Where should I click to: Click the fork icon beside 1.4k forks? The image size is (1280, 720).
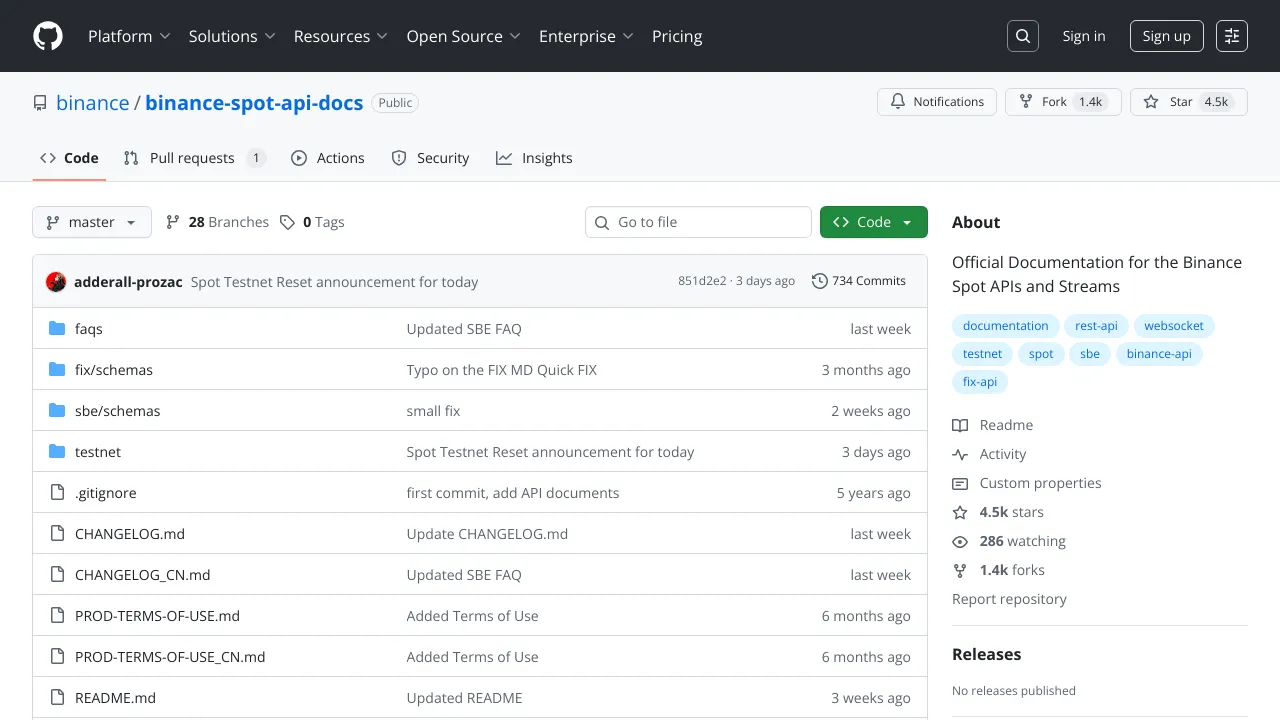960,570
